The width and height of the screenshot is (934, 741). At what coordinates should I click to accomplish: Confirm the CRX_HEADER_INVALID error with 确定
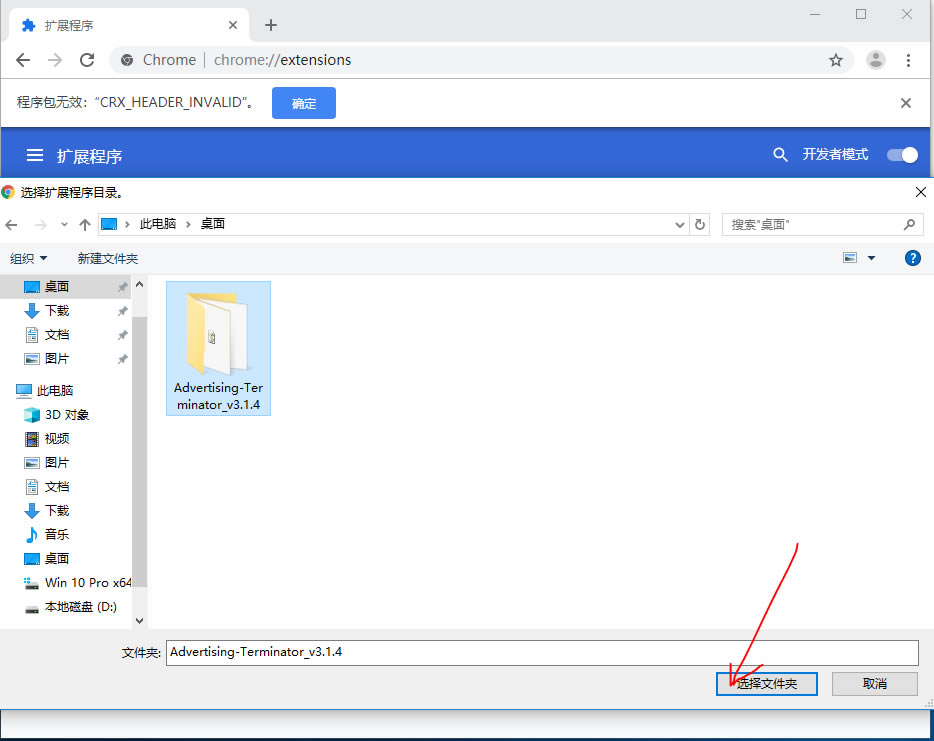304,103
